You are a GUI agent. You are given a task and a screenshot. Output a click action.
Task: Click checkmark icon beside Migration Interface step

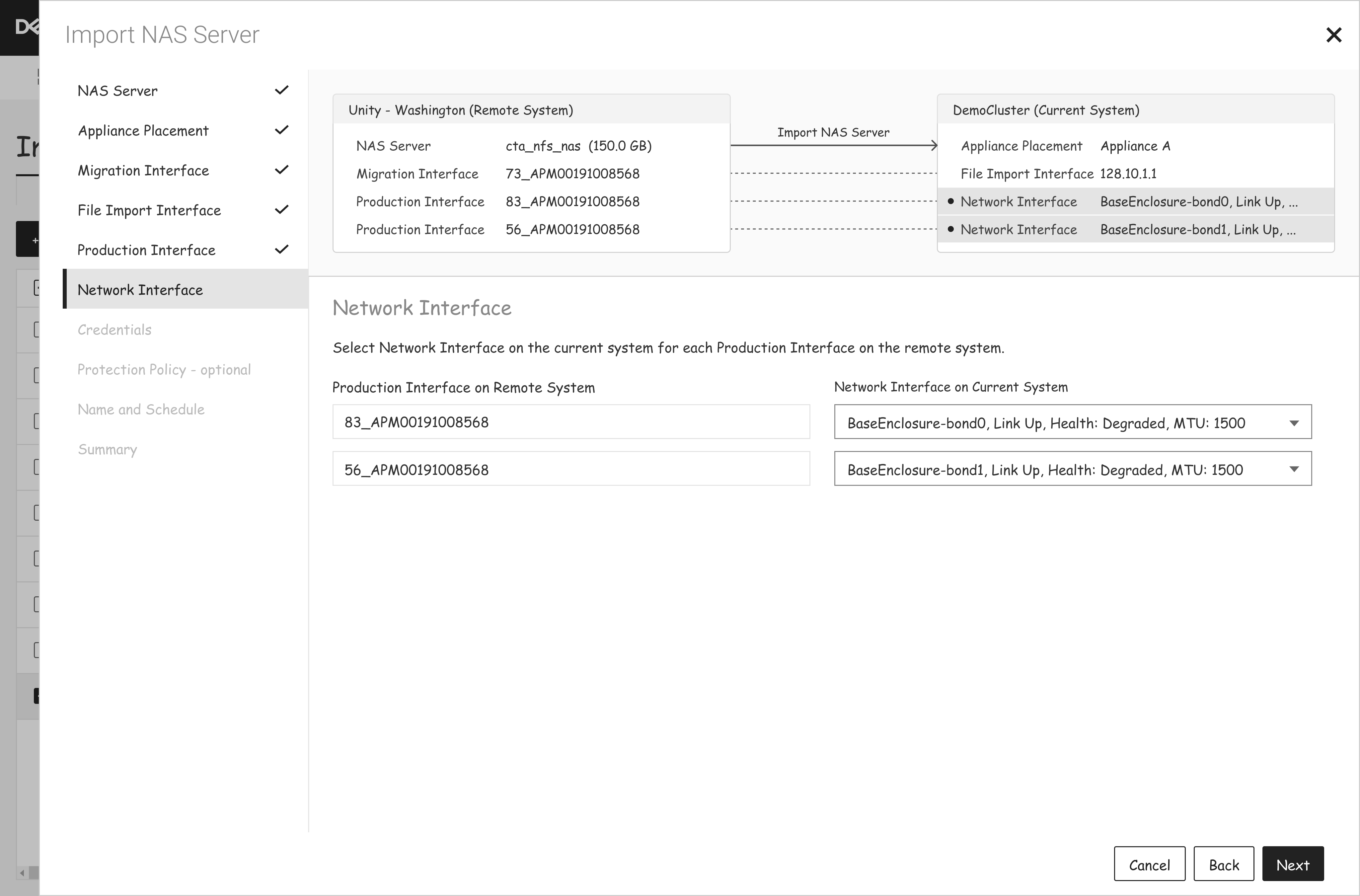[281, 170]
